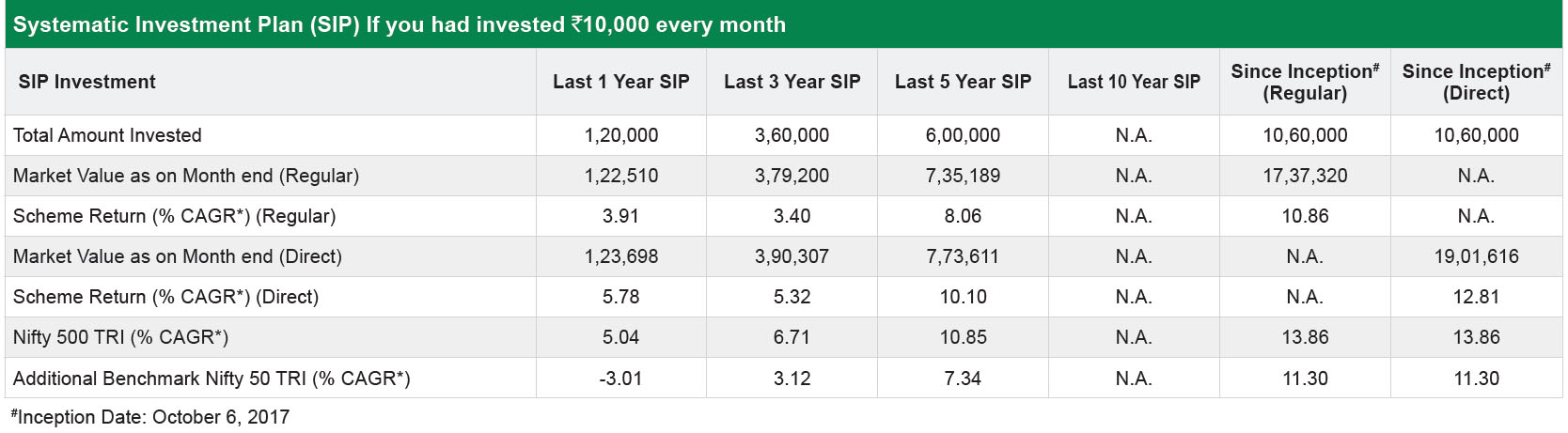1568x433 pixels.
Task: Click the Systematic Investment Plan green title bar
Action: click(784, 24)
